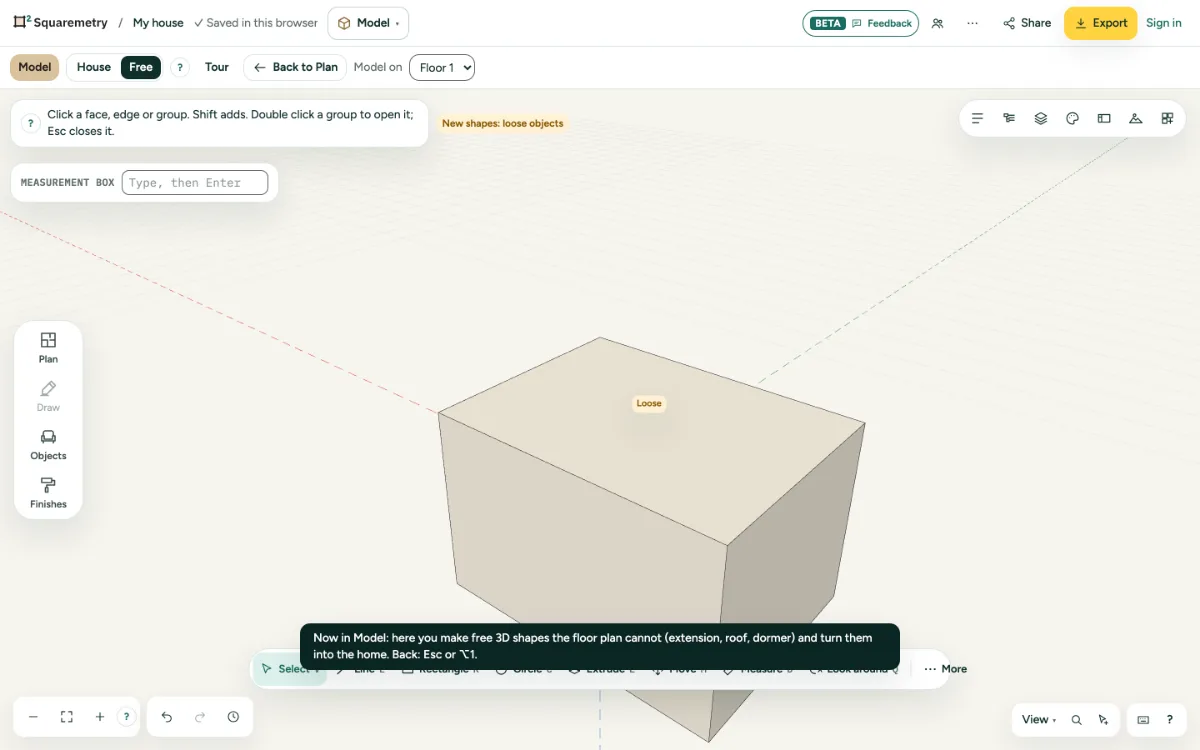Choose the Select tool

click(290, 669)
